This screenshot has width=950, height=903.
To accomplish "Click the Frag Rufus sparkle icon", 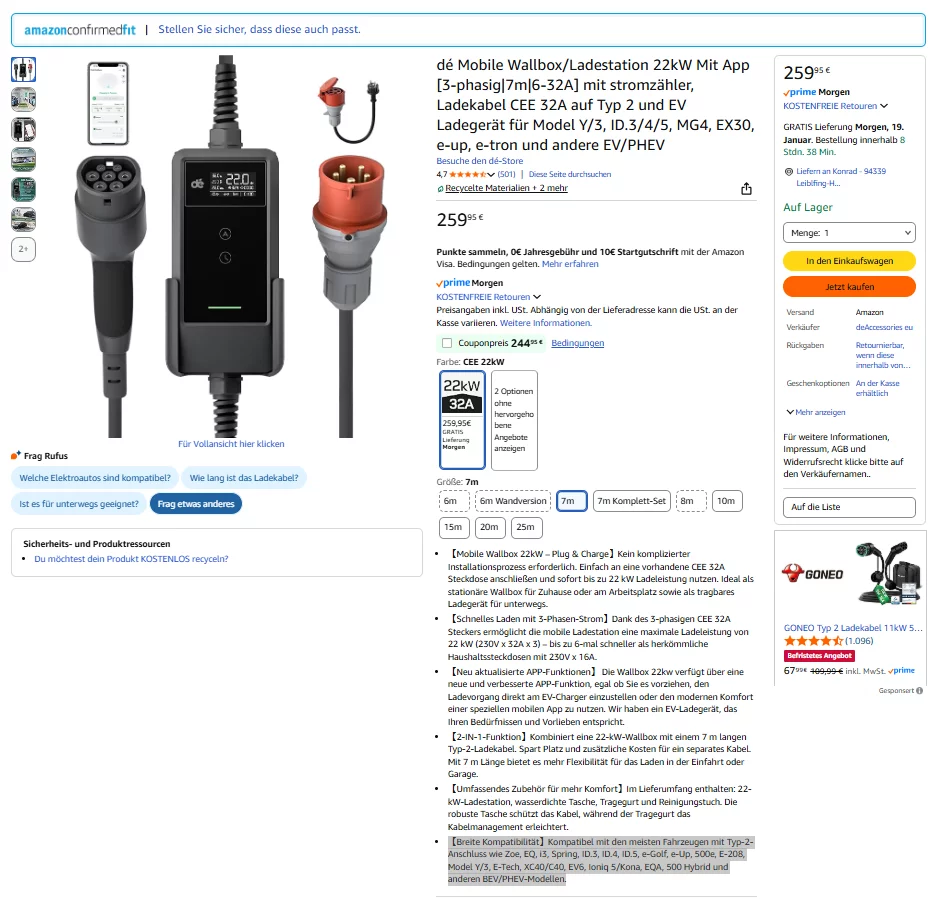I will coord(16,456).
